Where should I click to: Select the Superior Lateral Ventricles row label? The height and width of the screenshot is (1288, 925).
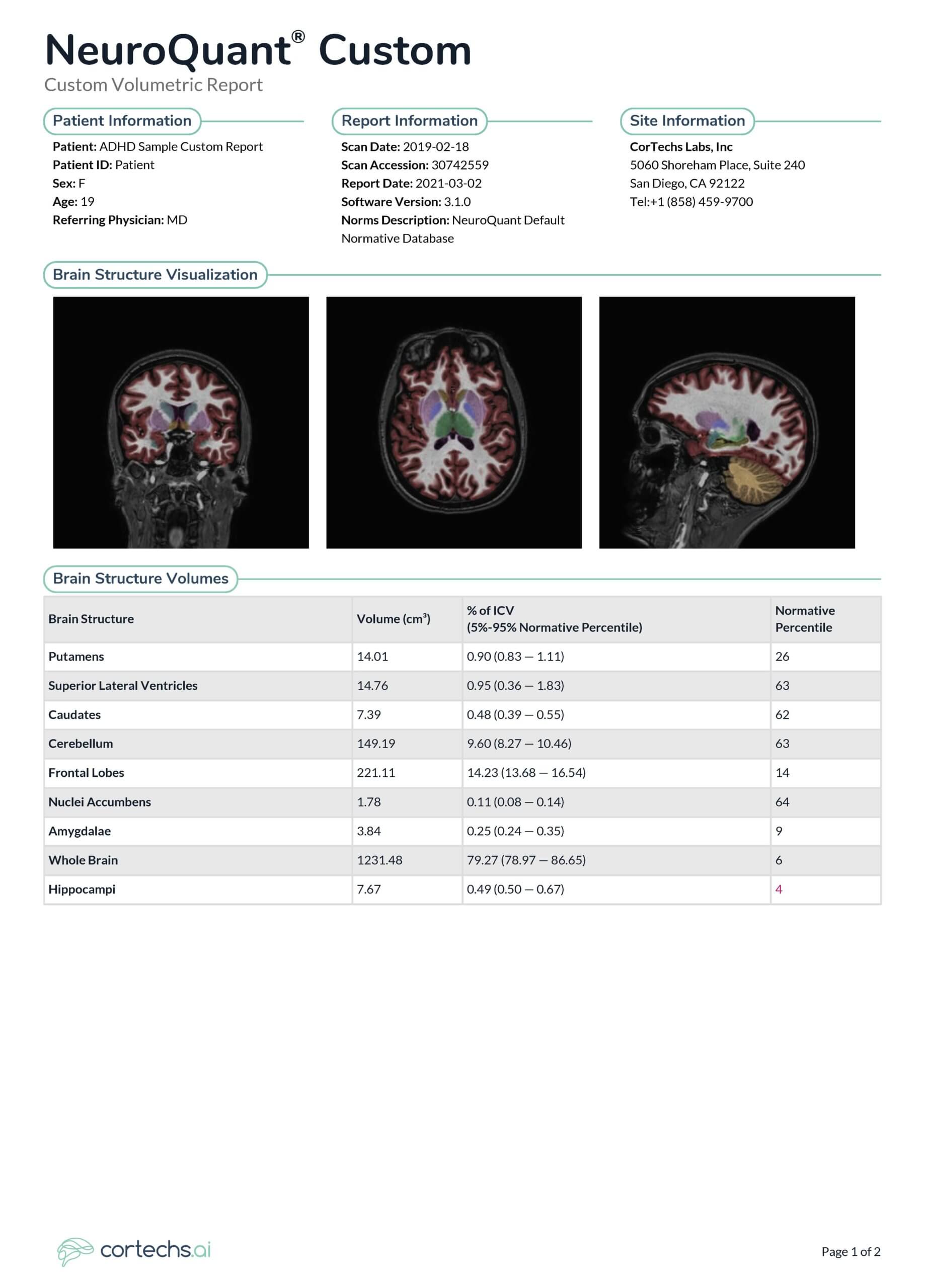click(x=123, y=685)
